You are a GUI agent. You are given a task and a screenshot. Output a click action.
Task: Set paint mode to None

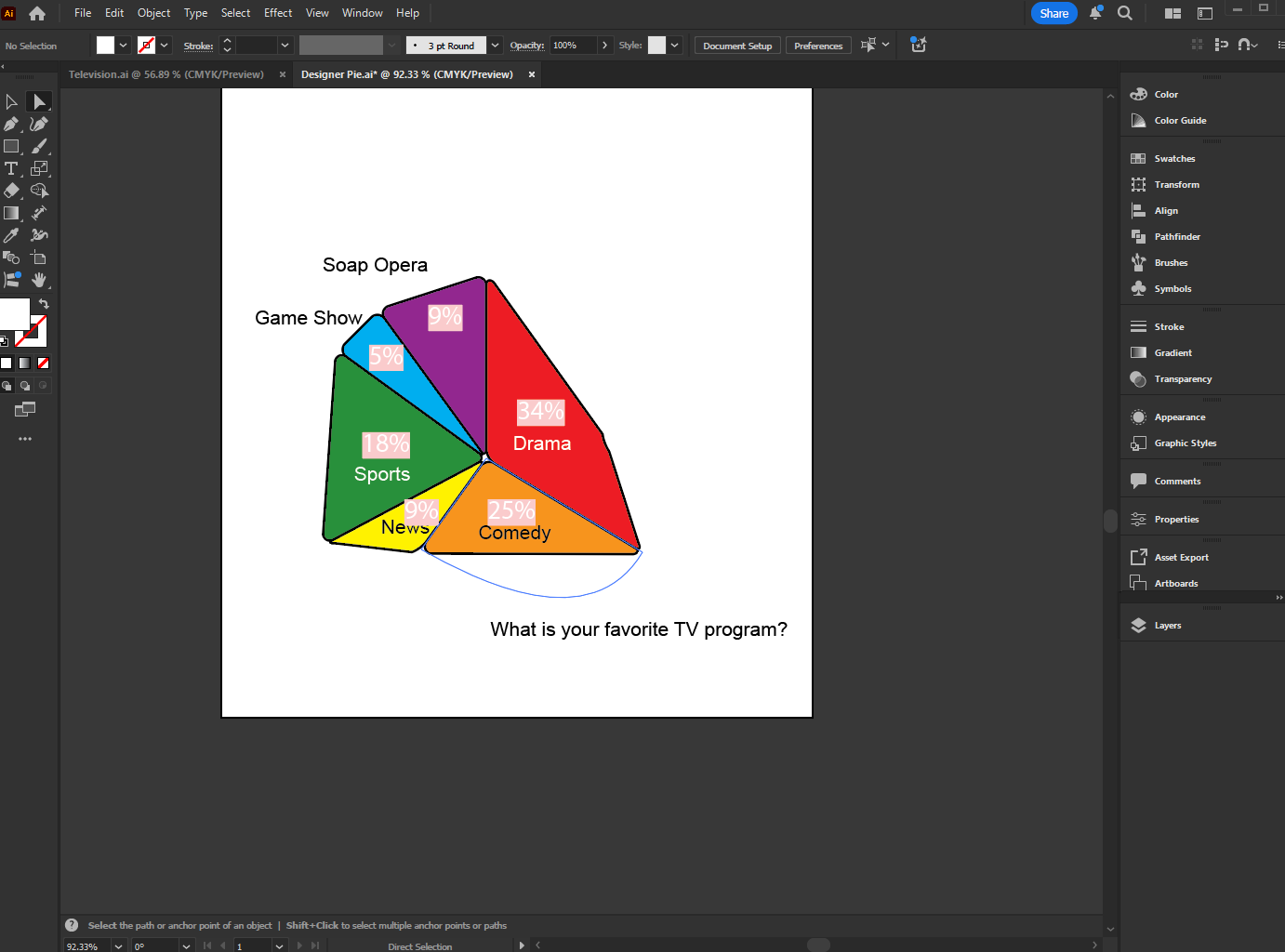pyautogui.click(x=43, y=364)
